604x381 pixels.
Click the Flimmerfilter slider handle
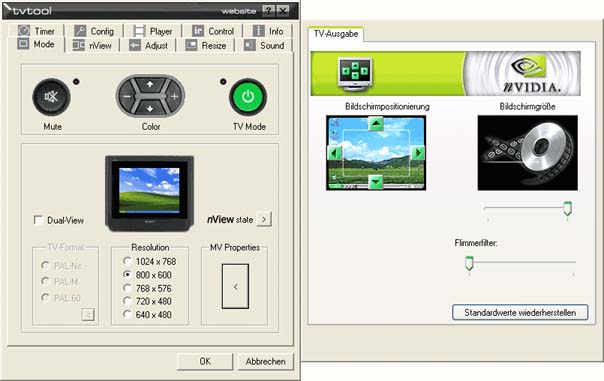point(469,263)
